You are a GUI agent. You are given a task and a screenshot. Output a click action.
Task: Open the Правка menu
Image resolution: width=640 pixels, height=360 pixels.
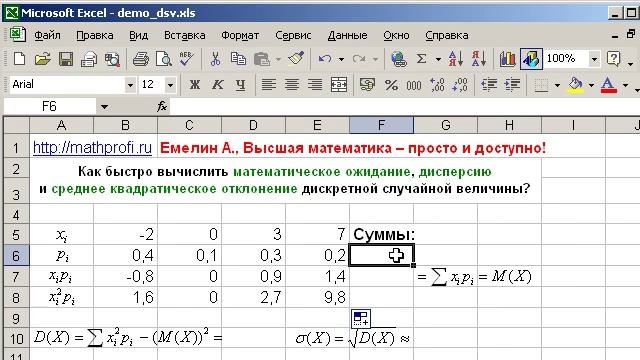[x=95, y=36]
